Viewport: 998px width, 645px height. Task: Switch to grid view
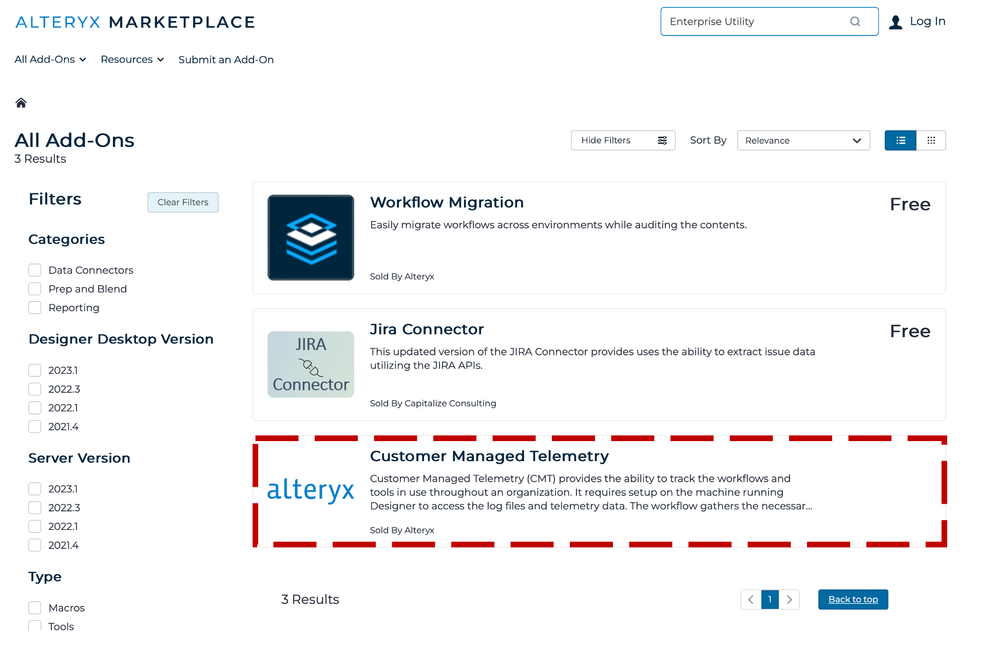[931, 141]
